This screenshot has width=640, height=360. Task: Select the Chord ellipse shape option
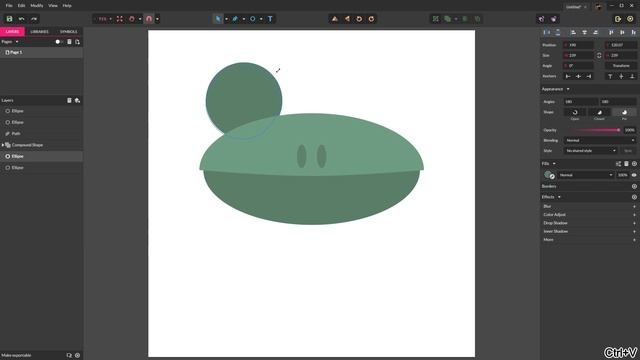[x=599, y=112]
